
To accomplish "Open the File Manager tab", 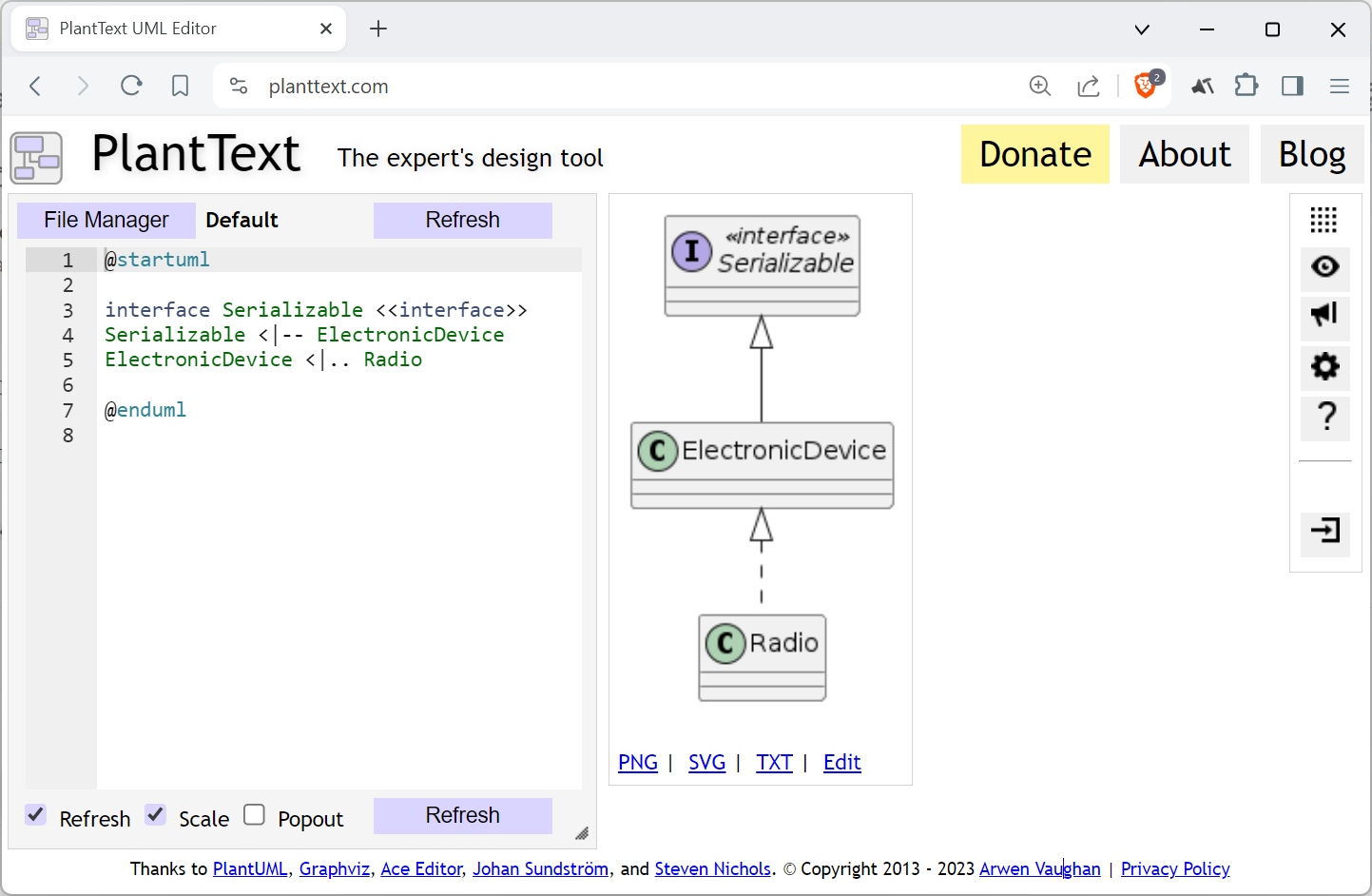I will (x=106, y=220).
